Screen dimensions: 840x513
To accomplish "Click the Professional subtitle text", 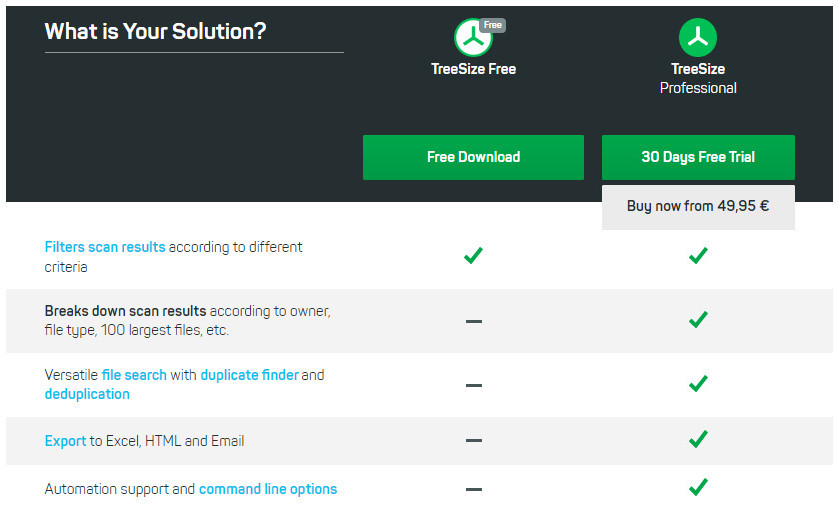I will [x=698, y=88].
